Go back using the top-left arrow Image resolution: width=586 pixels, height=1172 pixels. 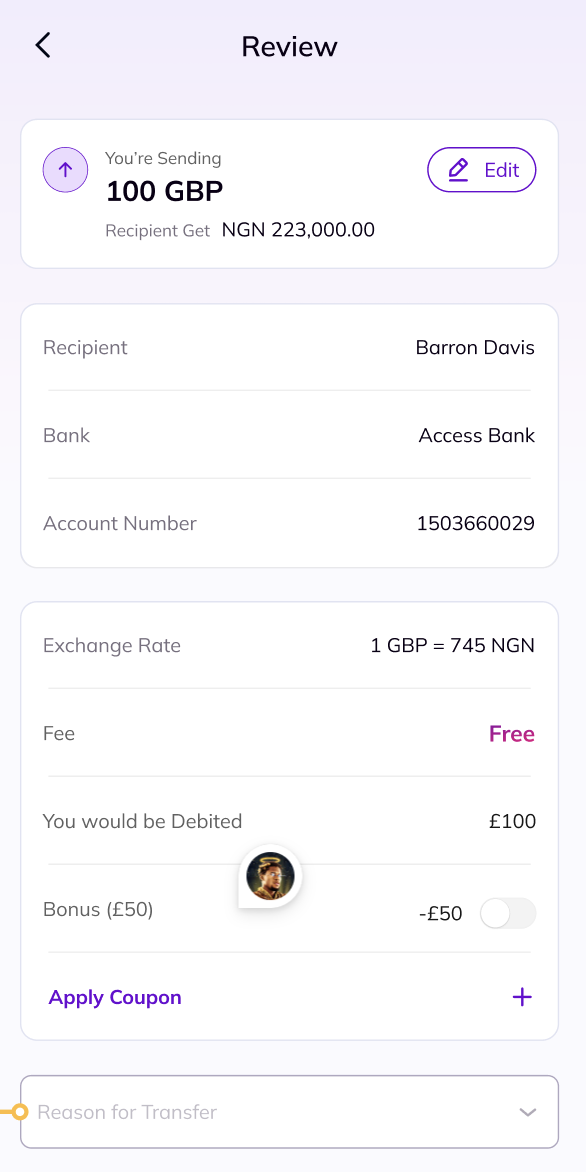pos(43,46)
